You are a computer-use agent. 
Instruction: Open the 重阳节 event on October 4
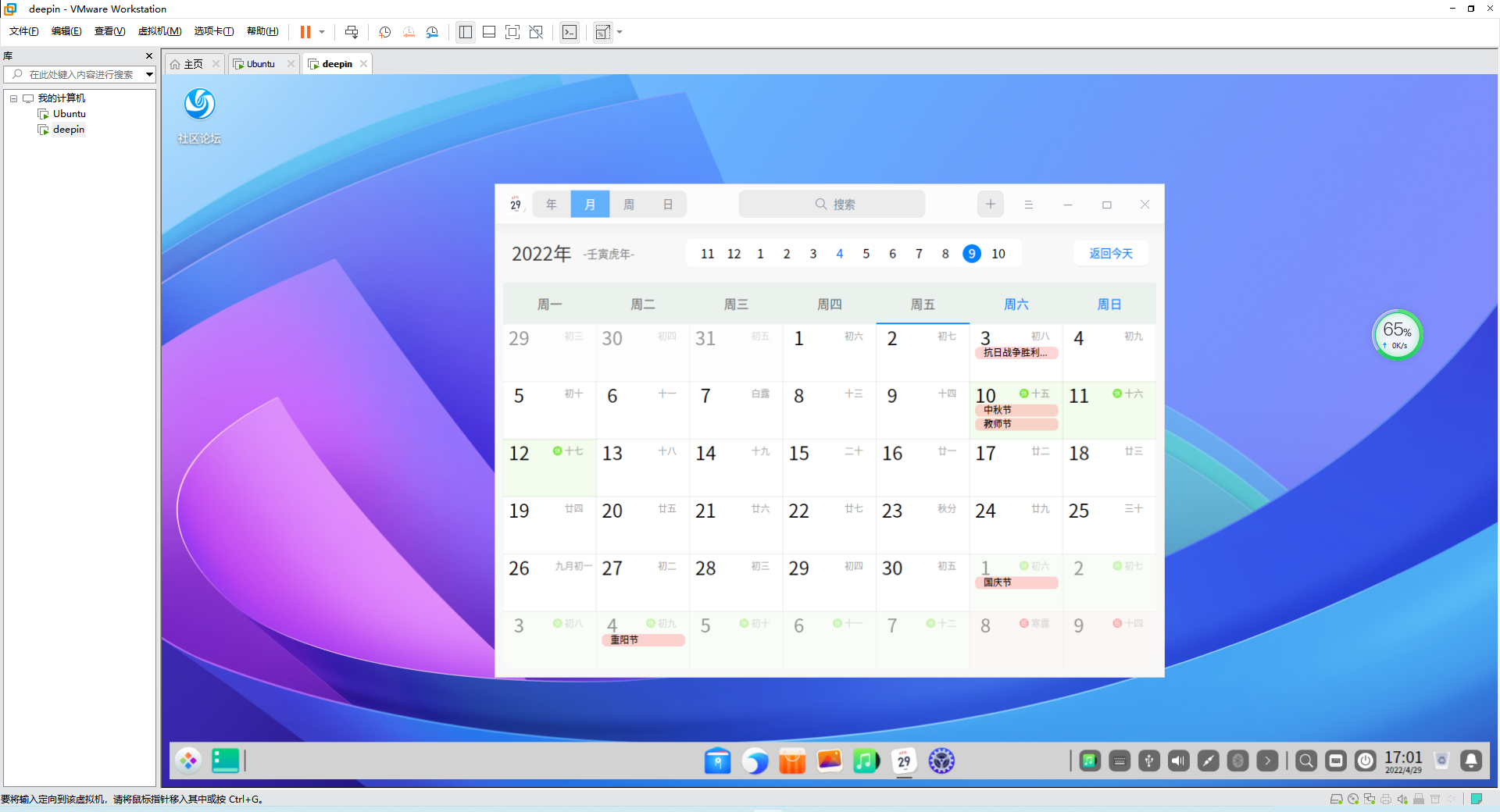pyautogui.click(x=643, y=640)
